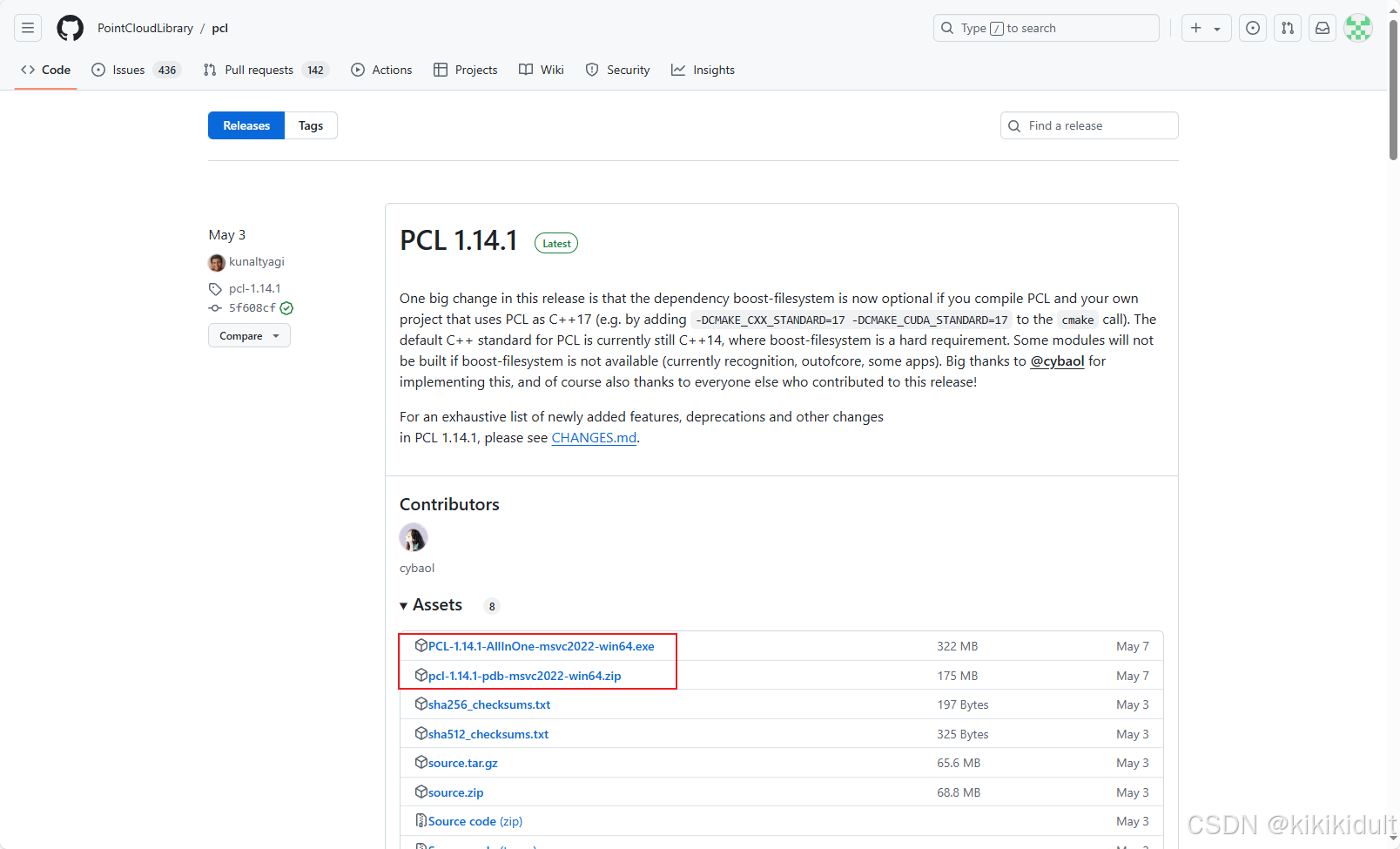Open the CHANGES.md link
The width and height of the screenshot is (1400, 849).
[594, 437]
